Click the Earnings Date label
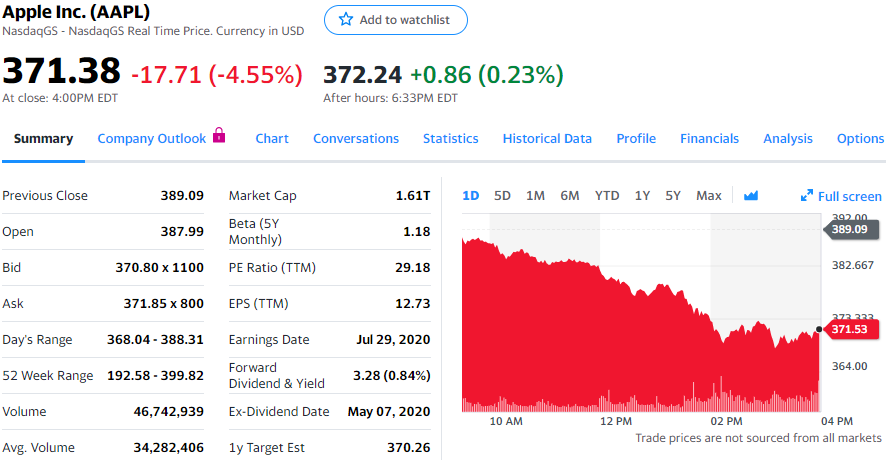The width and height of the screenshot is (886, 460). tap(269, 340)
